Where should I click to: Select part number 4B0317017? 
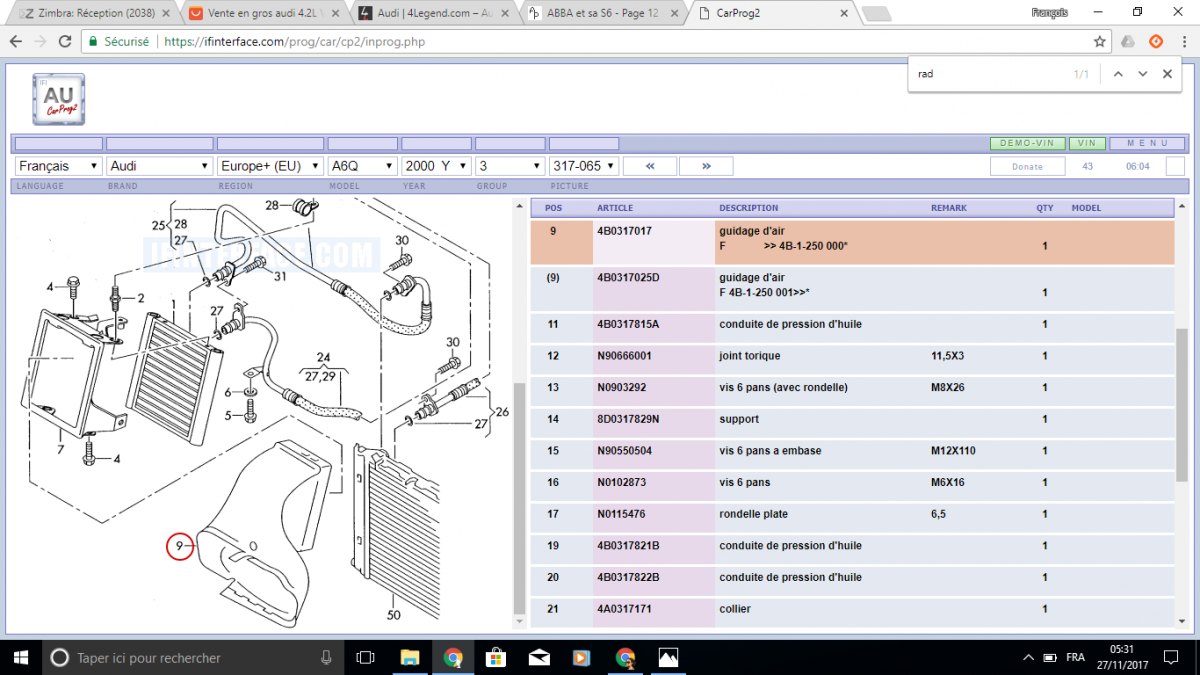[624, 231]
